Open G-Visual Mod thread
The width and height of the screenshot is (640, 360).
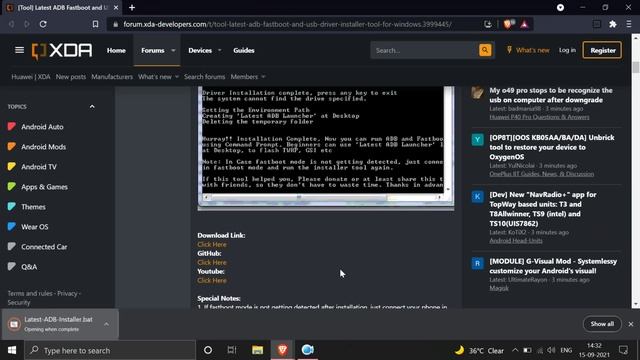(x=553, y=266)
